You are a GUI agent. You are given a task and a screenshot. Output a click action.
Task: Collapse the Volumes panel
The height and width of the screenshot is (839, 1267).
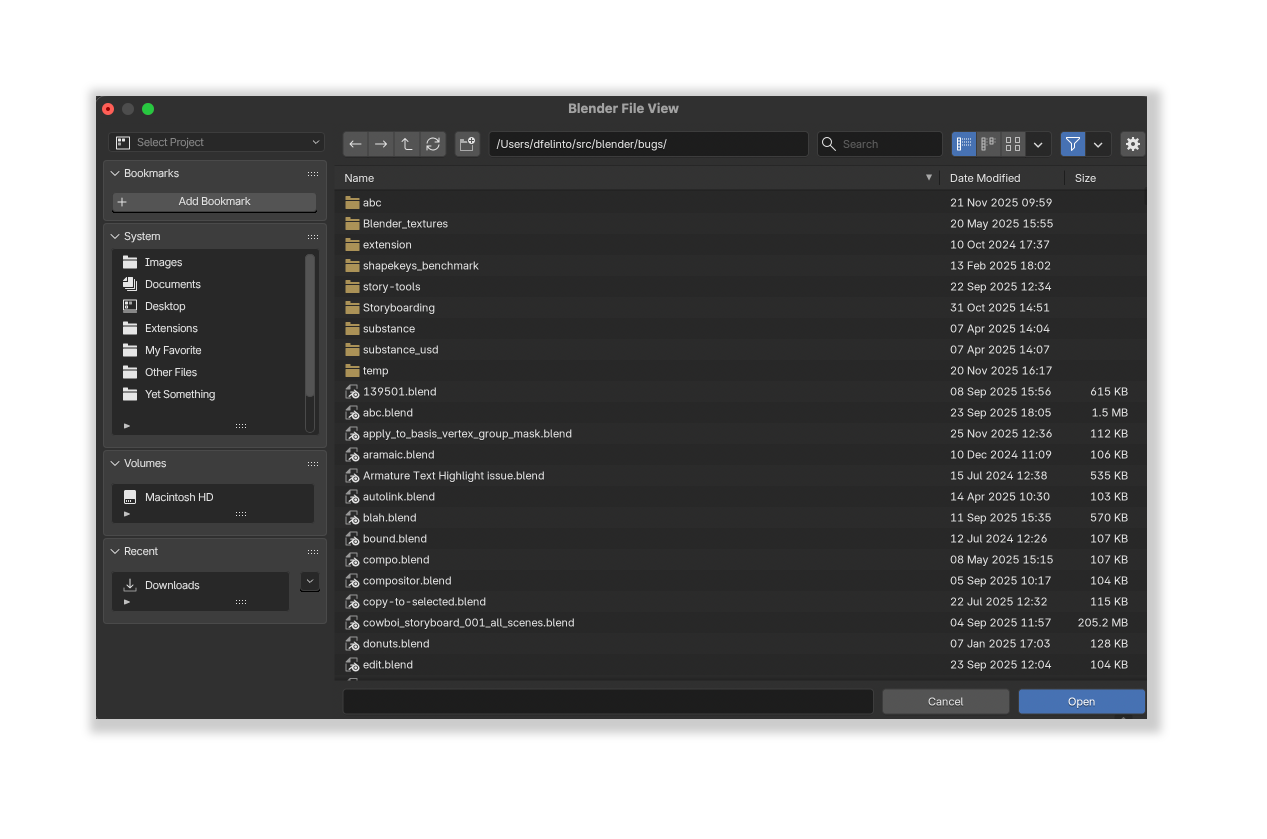(x=115, y=463)
